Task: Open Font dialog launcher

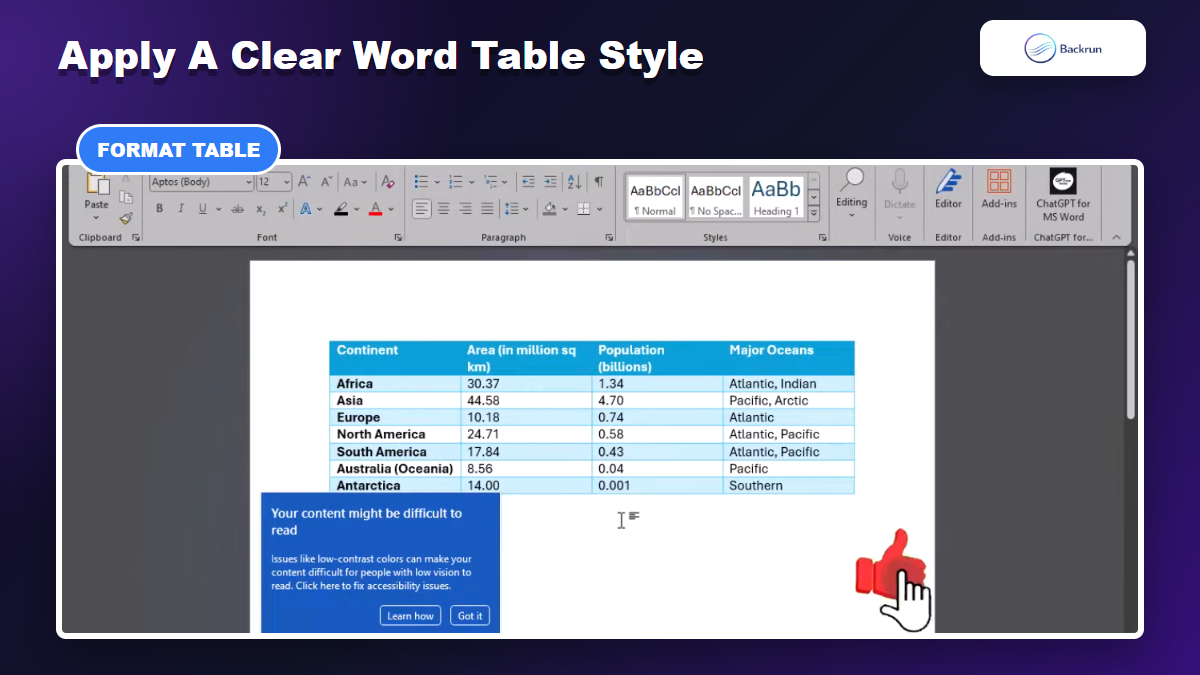Action: point(398,238)
